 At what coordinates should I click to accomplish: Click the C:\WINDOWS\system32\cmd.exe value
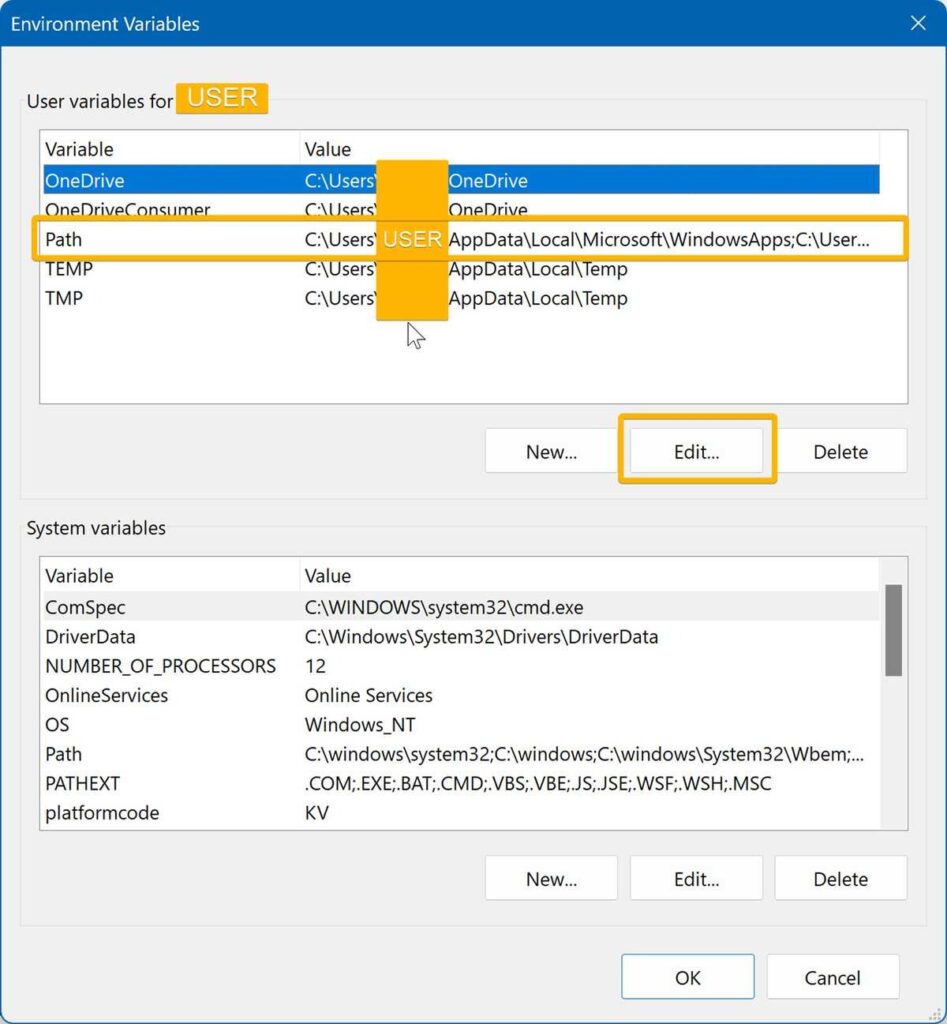point(444,607)
